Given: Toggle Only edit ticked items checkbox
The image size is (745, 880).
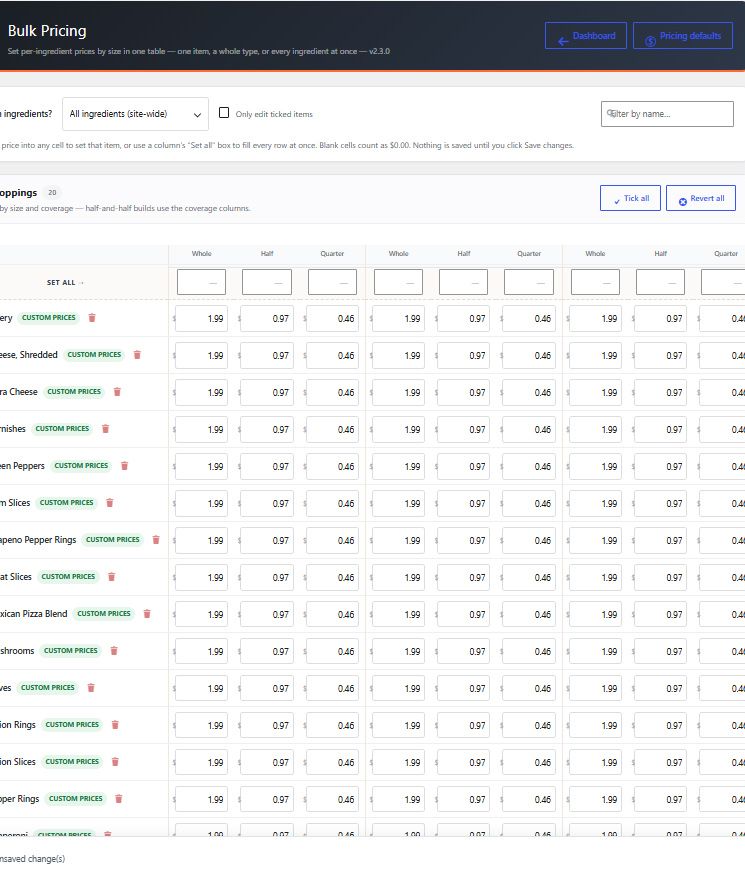Looking at the screenshot, I should pos(224,113).
